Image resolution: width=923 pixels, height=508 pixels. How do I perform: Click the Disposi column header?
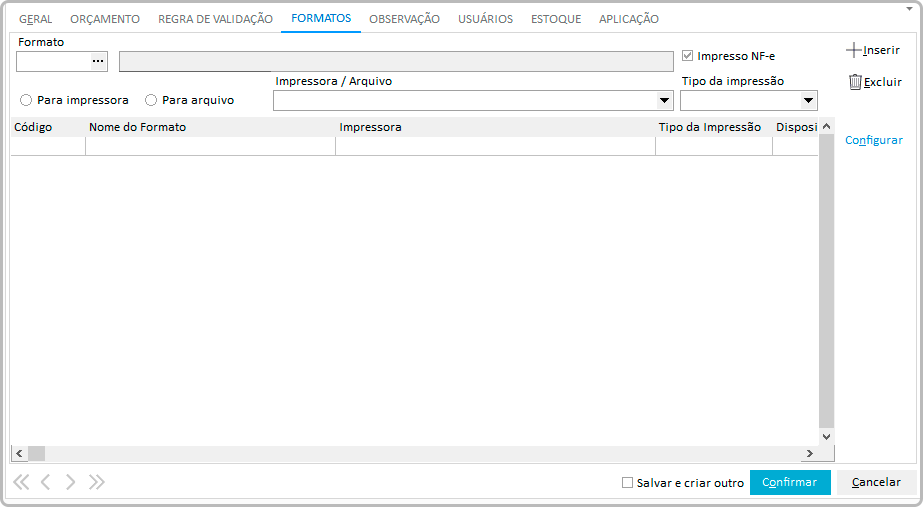796,127
